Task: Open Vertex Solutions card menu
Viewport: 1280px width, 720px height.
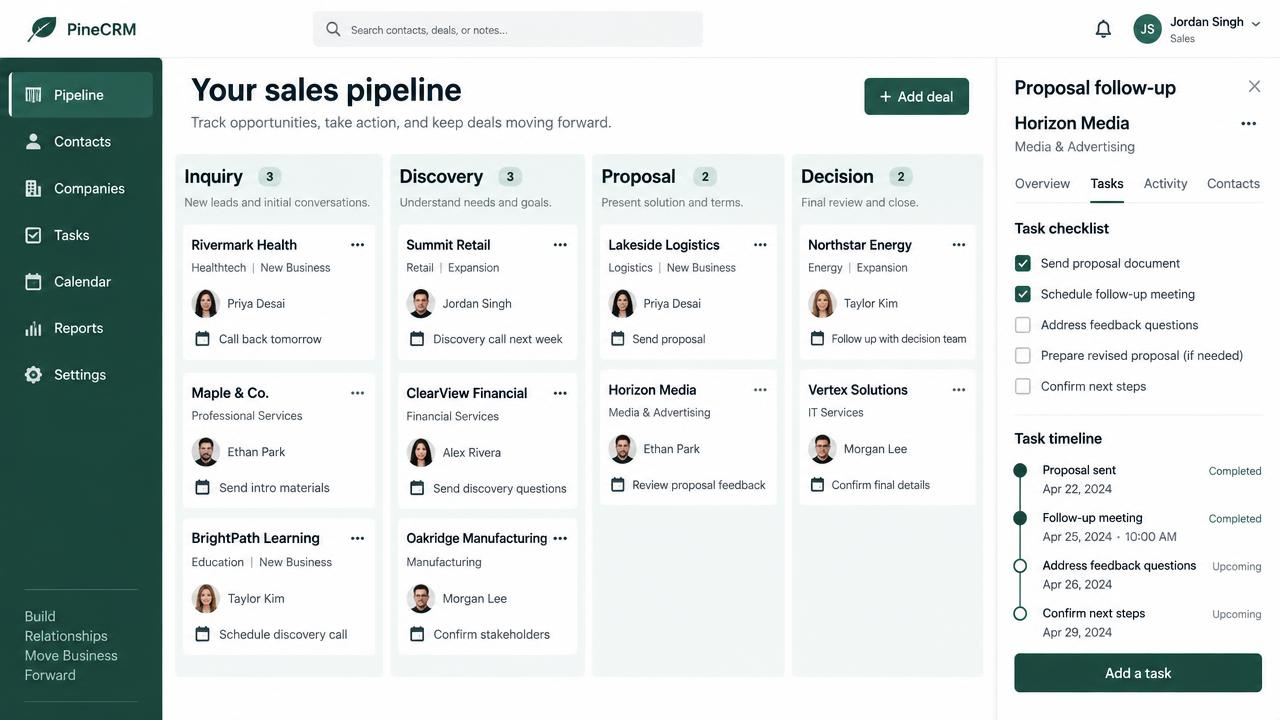Action: click(x=959, y=390)
